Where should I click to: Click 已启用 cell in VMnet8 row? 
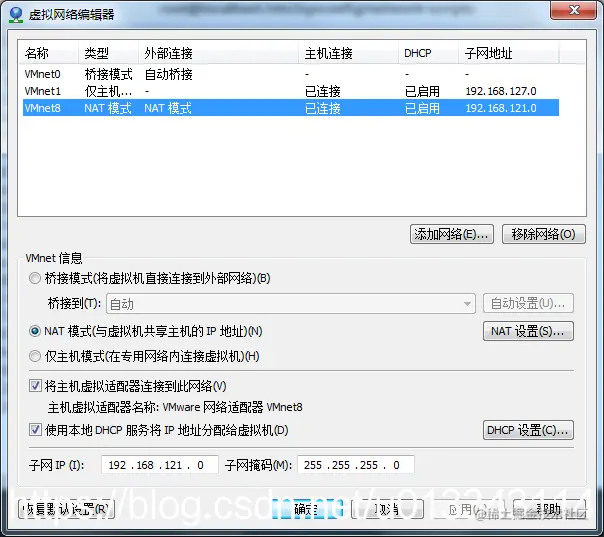[422, 108]
